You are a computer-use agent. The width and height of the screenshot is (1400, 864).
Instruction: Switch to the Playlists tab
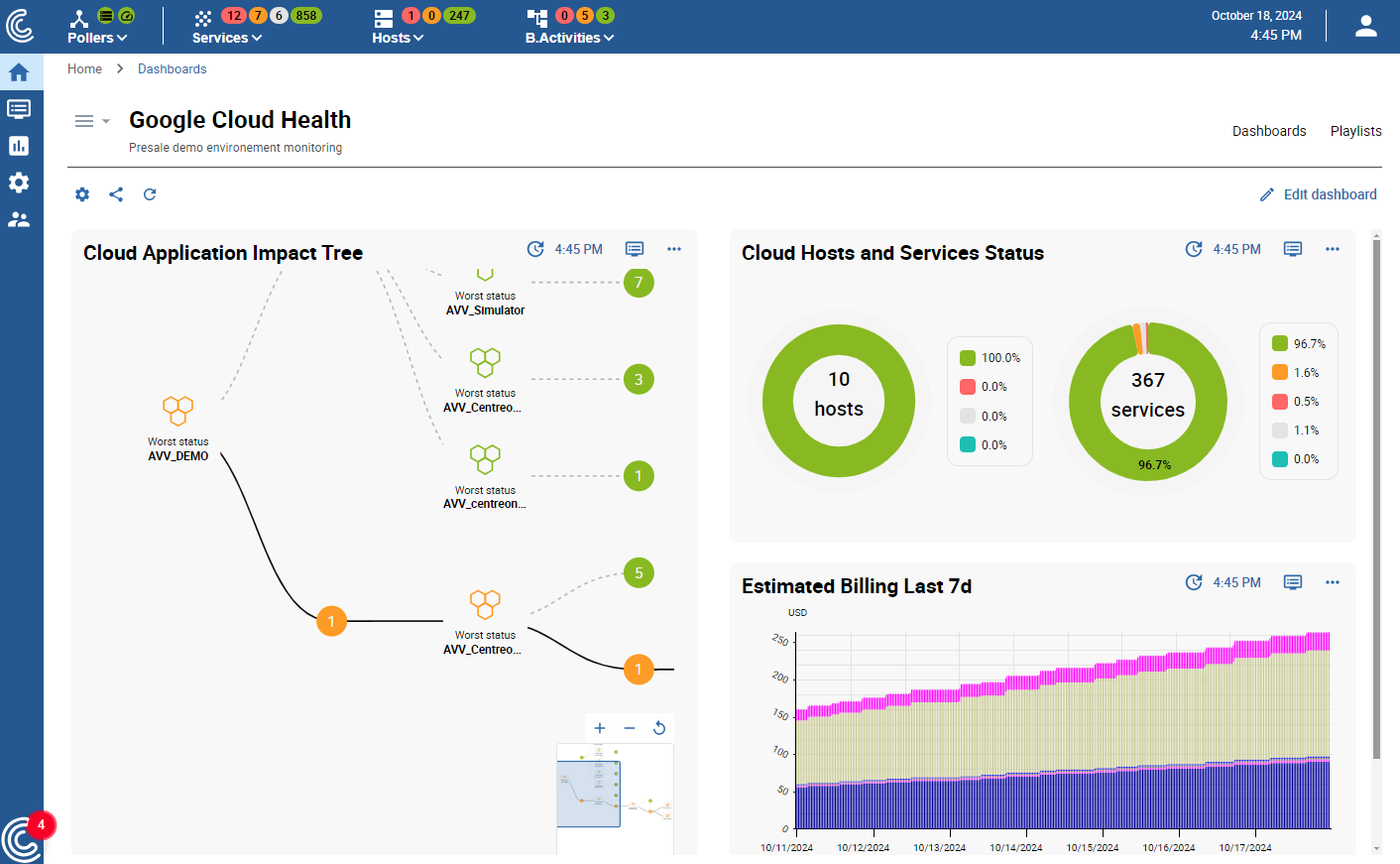pos(1355,130)
